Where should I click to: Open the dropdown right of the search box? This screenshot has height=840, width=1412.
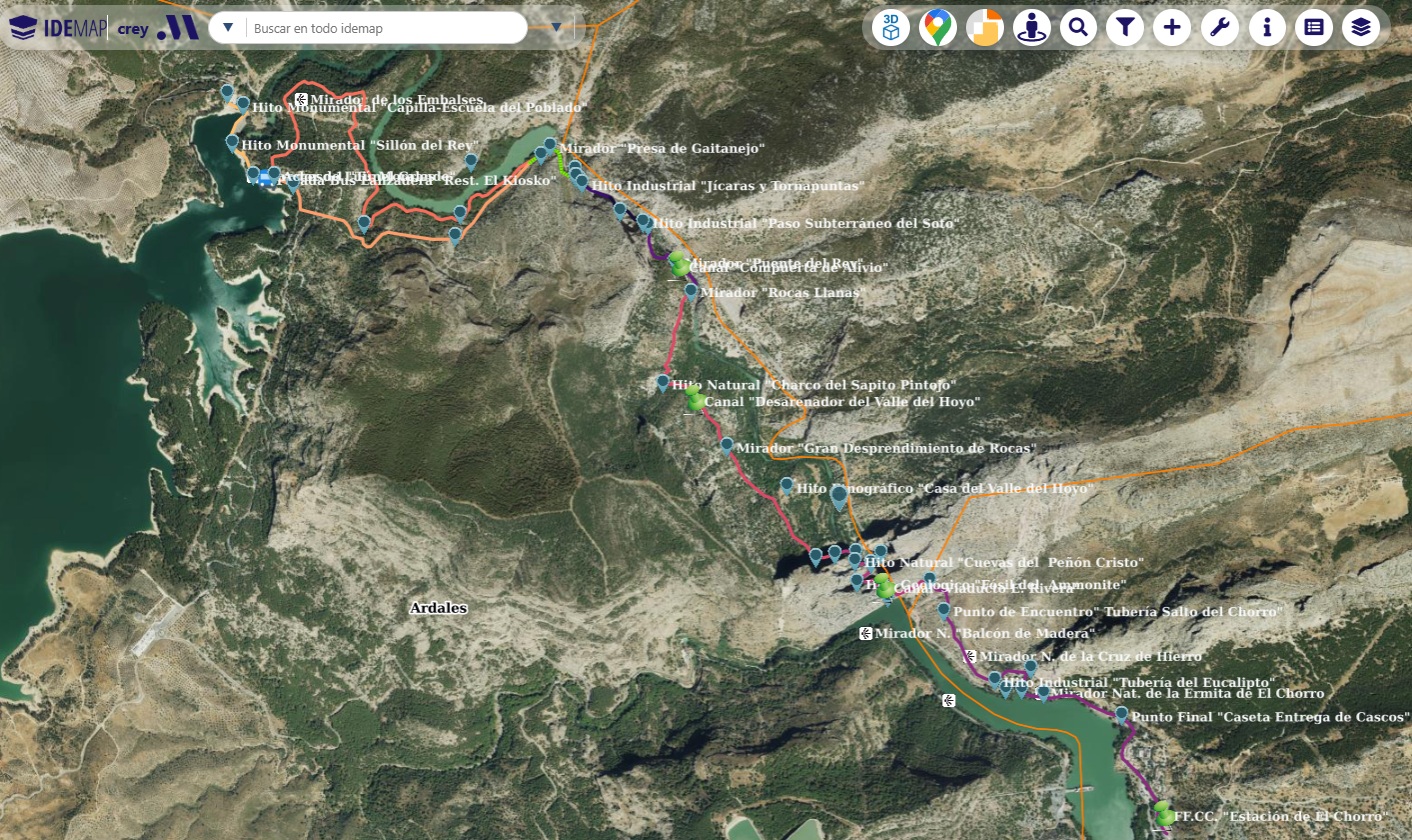tap(556, 28)
